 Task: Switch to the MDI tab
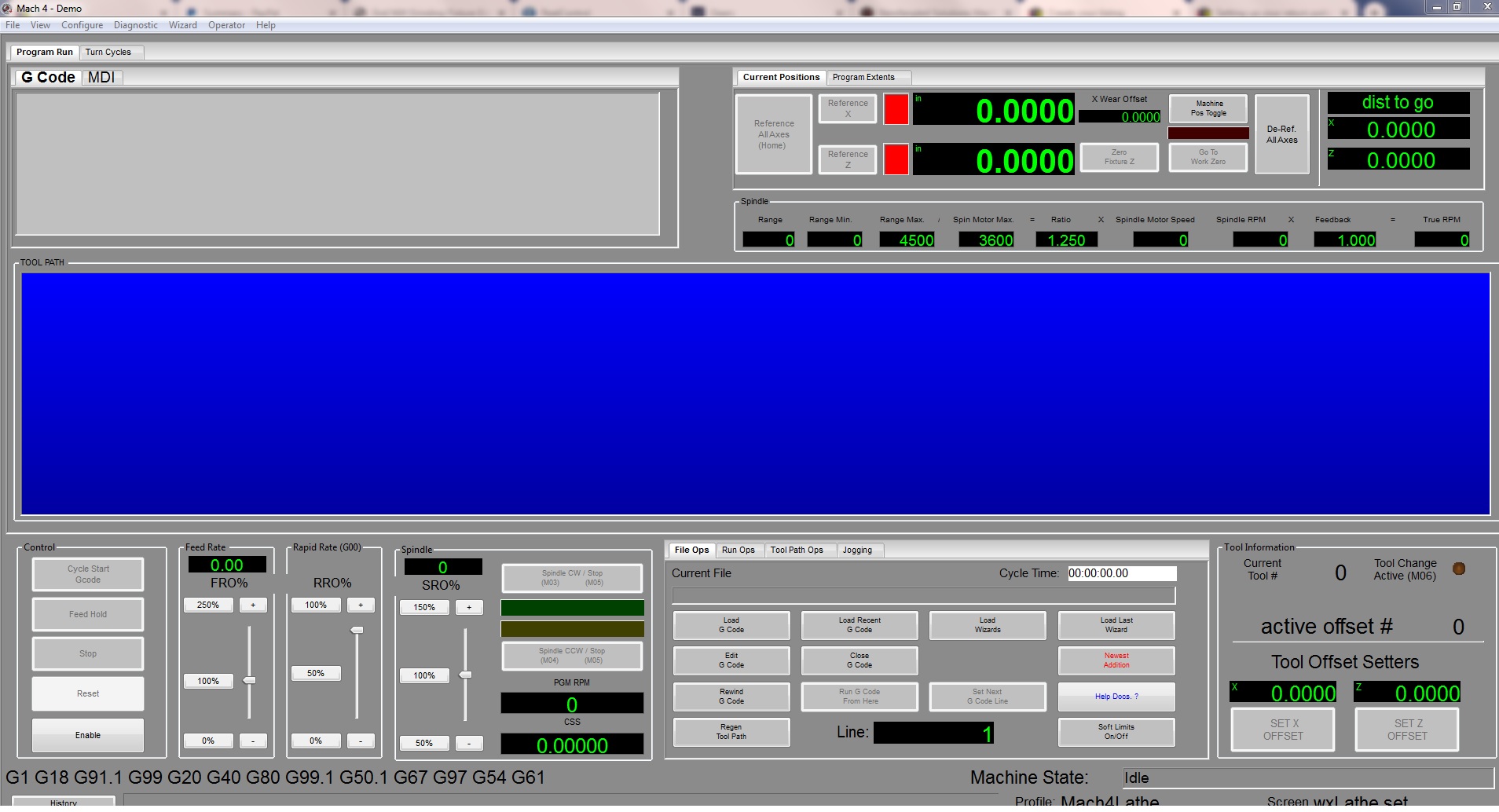(101, 77)
